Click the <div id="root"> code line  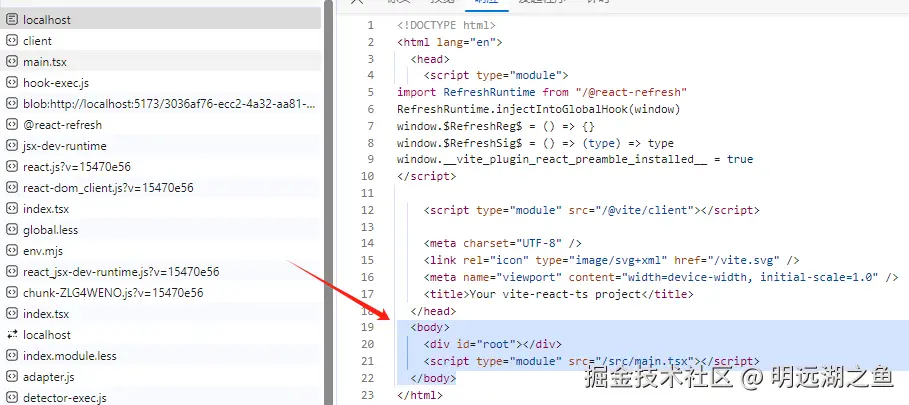(x=492, y=344)
